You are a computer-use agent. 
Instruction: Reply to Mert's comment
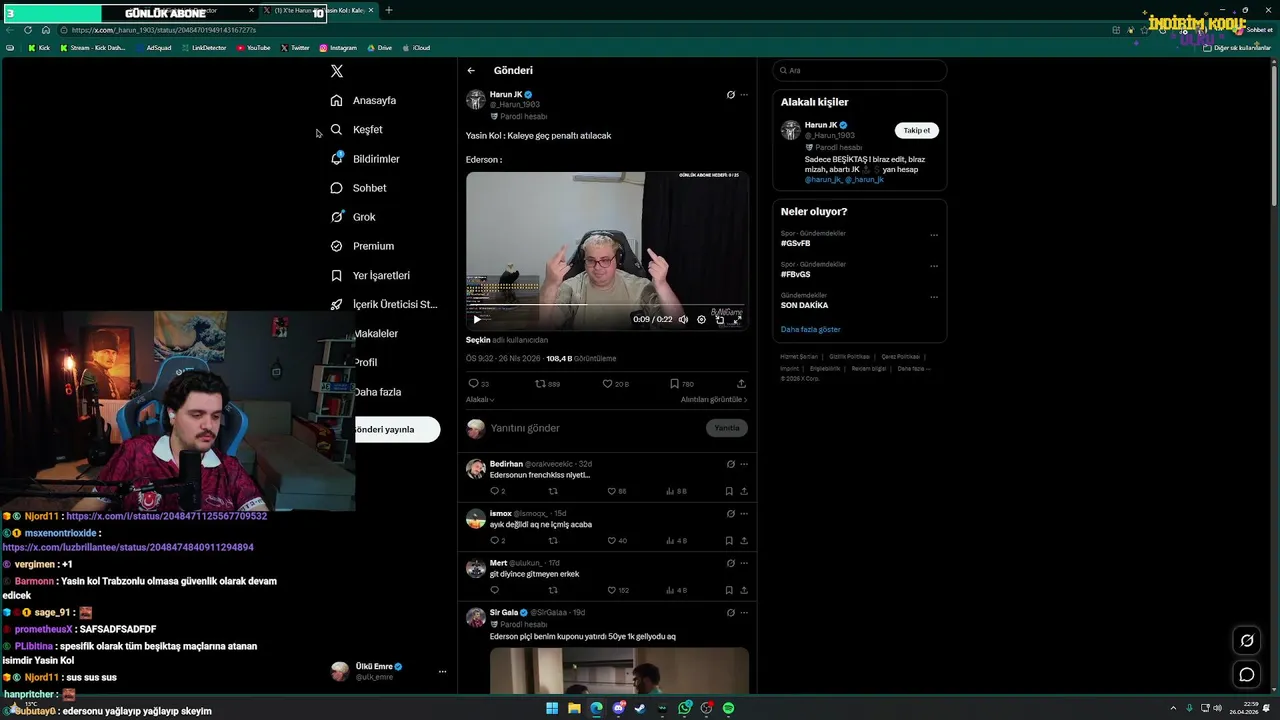click(x=494, y=590)
